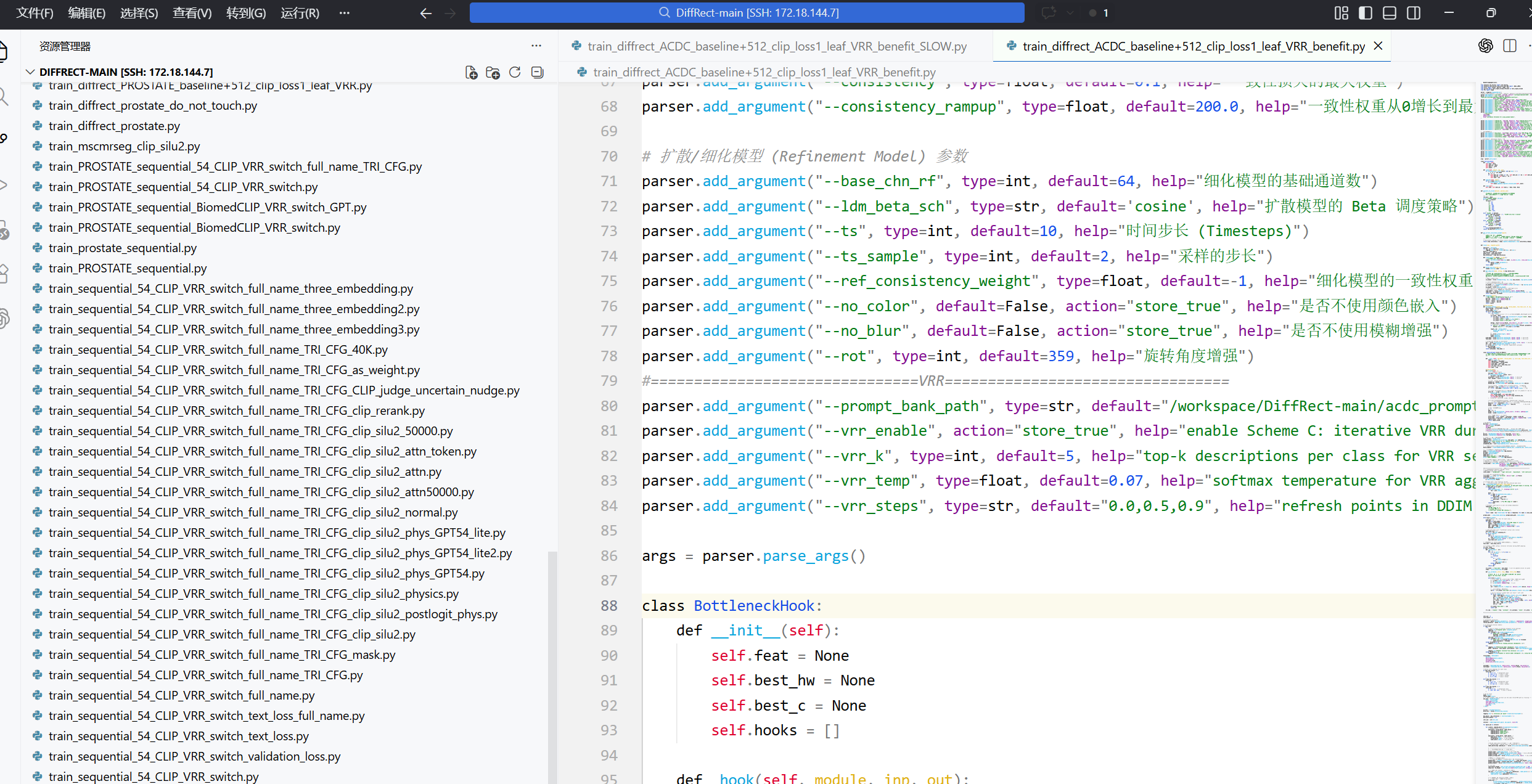Click the status dot labeled 1 in title bar
The image size is (1532, 784).
1099,13
